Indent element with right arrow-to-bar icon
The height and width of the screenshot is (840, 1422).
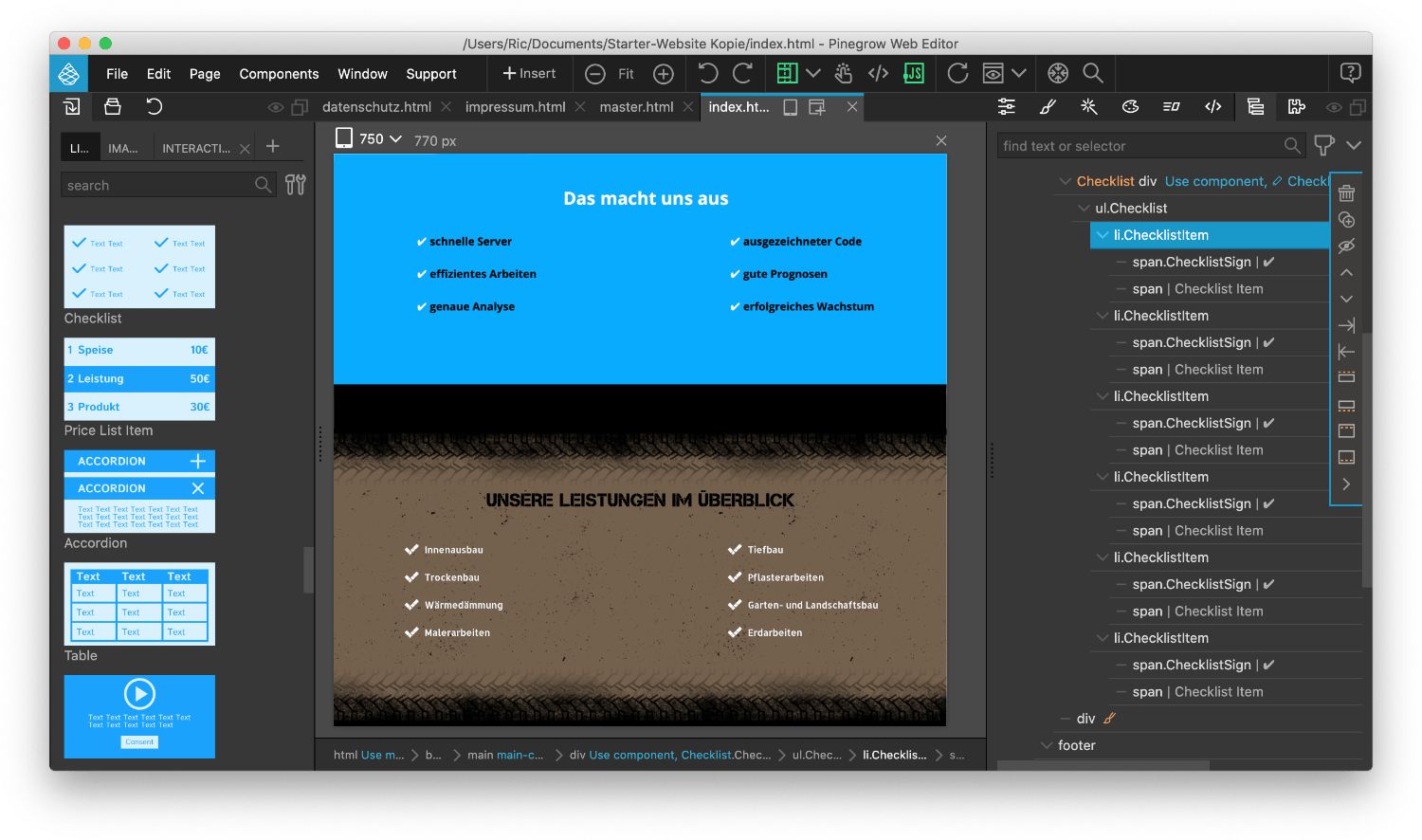point(1346,325)
